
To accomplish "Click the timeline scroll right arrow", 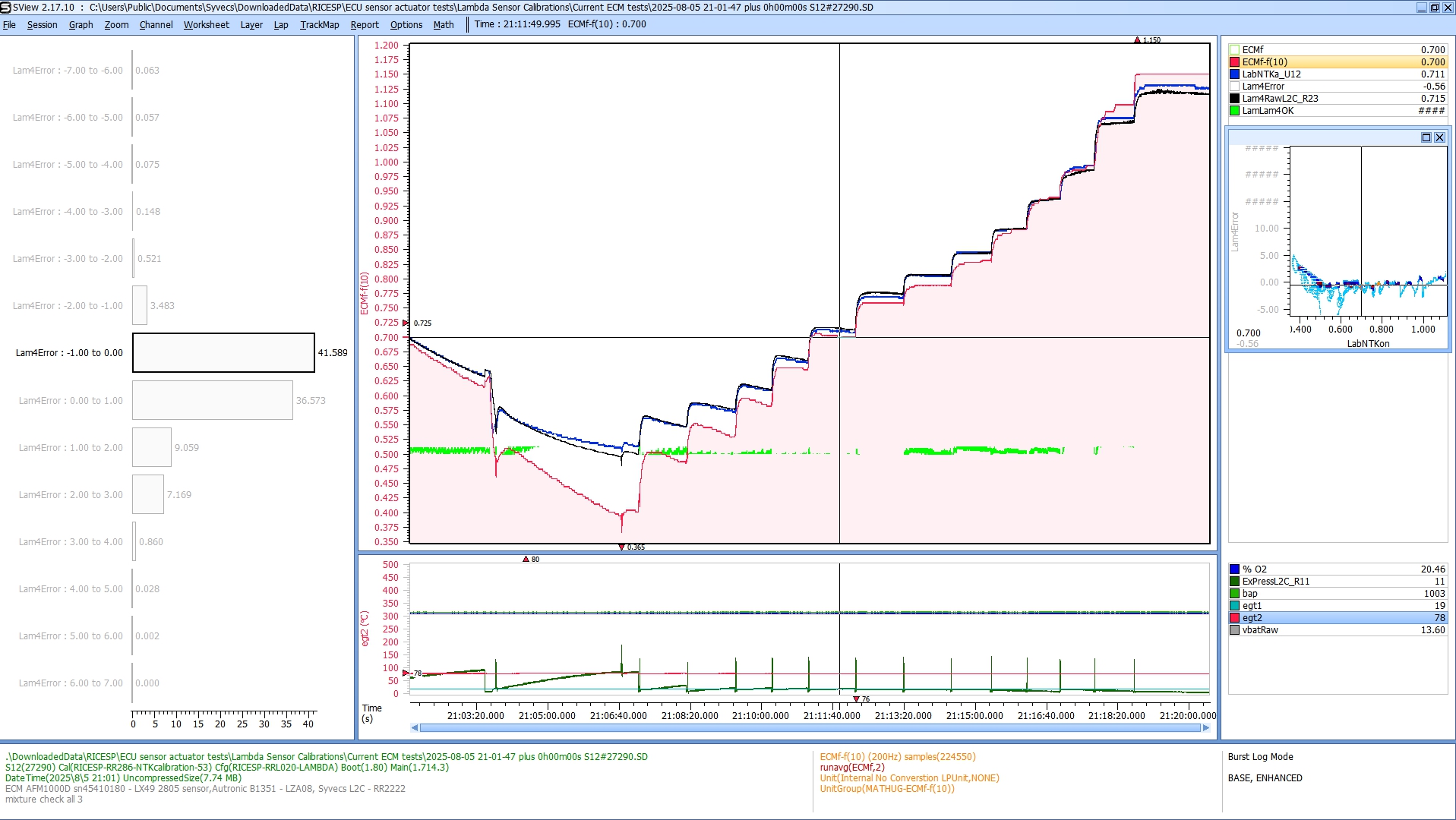I will pos(1205,728).
